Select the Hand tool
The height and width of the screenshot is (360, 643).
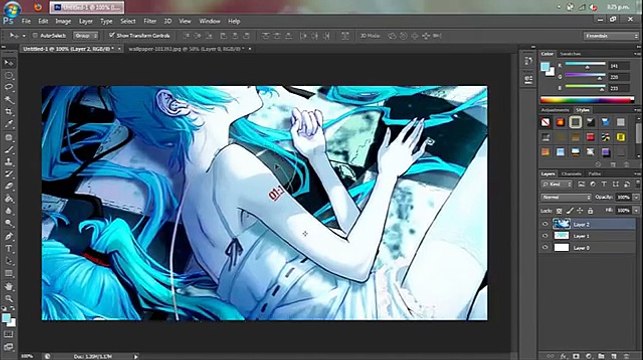[9, 287]
